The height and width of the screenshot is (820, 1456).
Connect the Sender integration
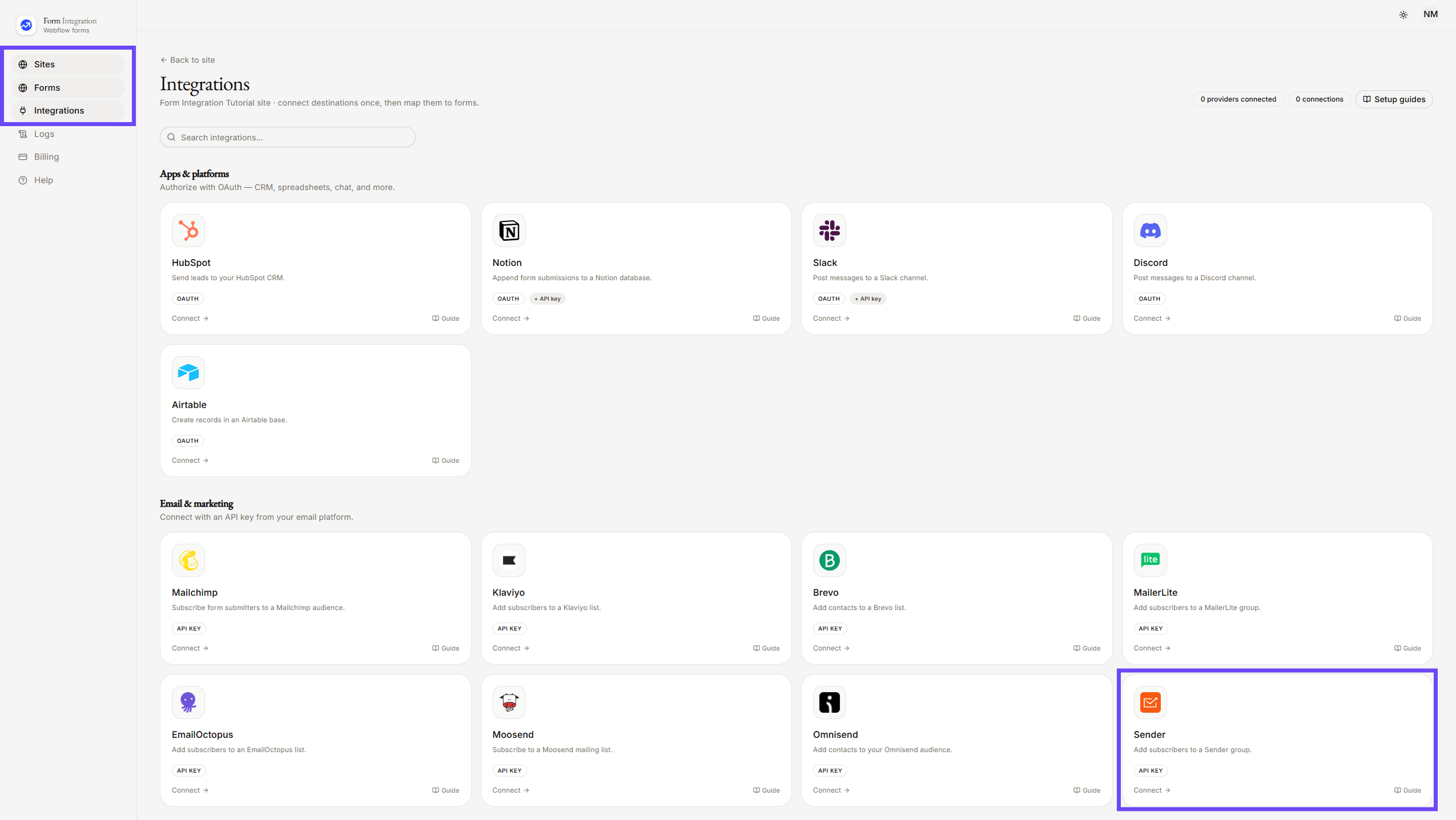(x=1152, y=790)
